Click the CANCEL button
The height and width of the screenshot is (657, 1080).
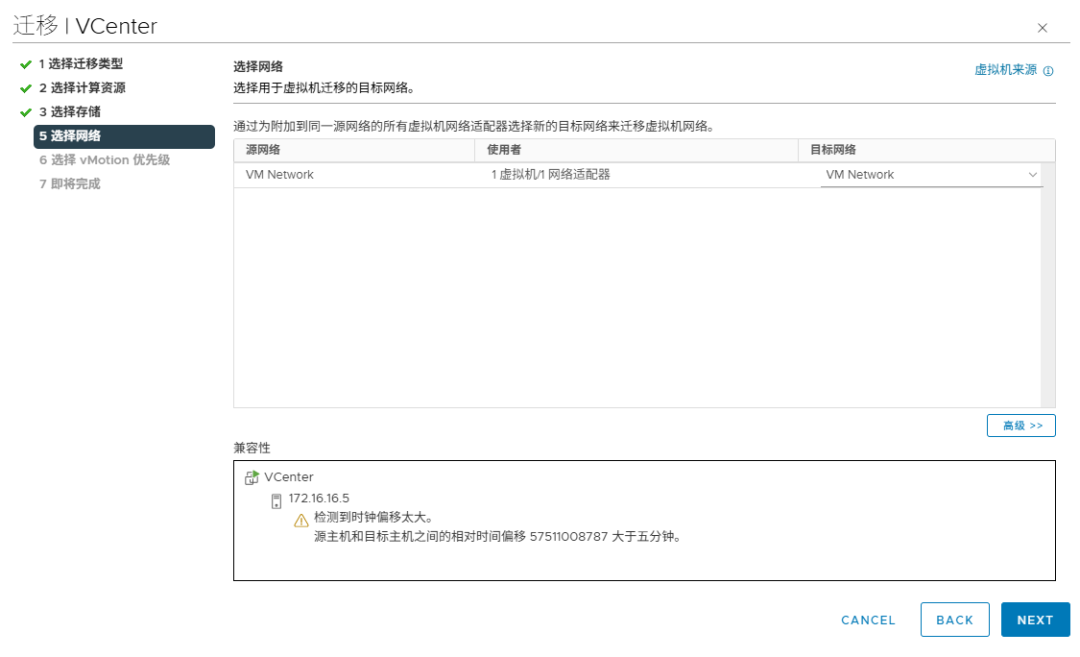[868, 620]
